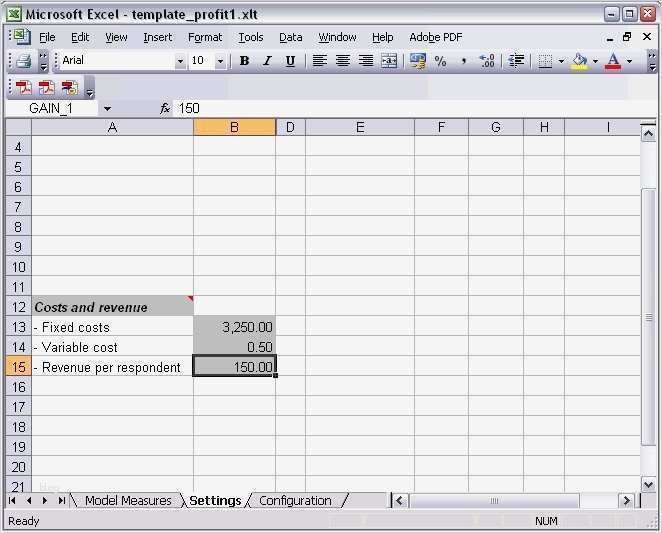Viewport: 662px width, 533px height.
Task: Restore the workbook window
Action: 627,37
